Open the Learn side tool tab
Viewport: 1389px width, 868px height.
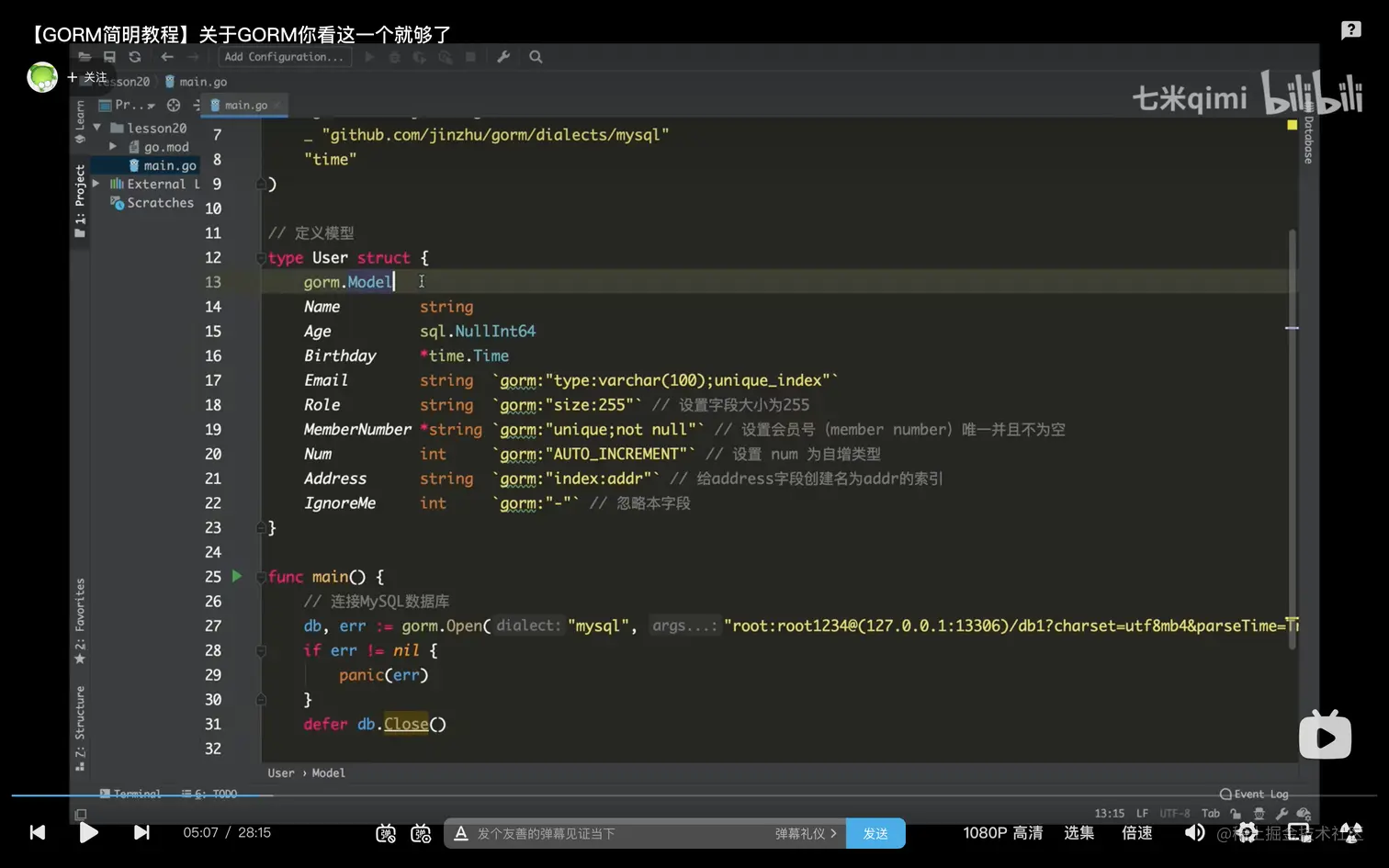pos(80,122)
